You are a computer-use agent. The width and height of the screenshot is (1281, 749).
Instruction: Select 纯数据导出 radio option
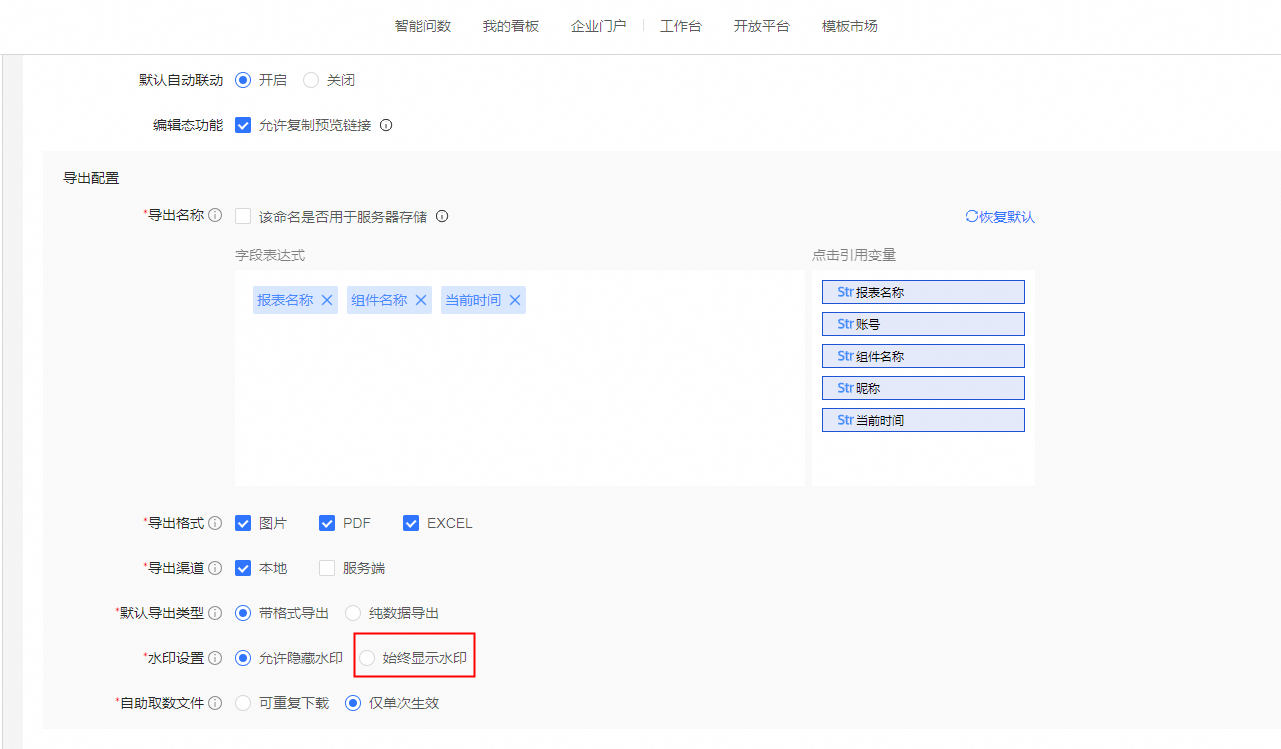[x=353, y=613]
